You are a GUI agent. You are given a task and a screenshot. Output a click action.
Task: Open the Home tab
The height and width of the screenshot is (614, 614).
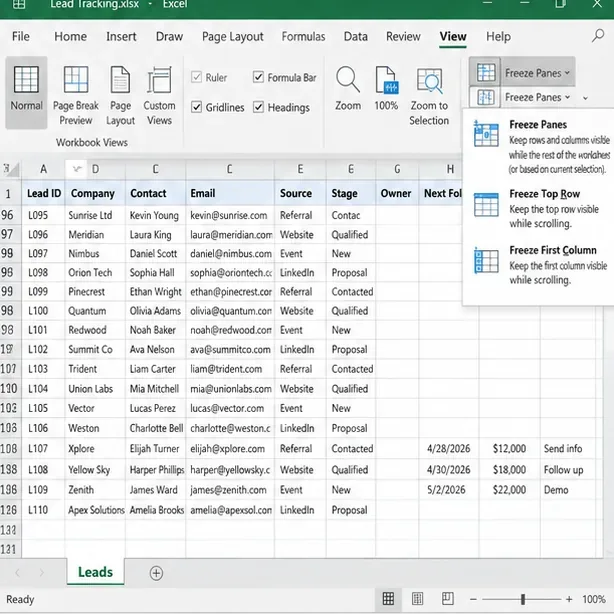[x=70, y=36]
